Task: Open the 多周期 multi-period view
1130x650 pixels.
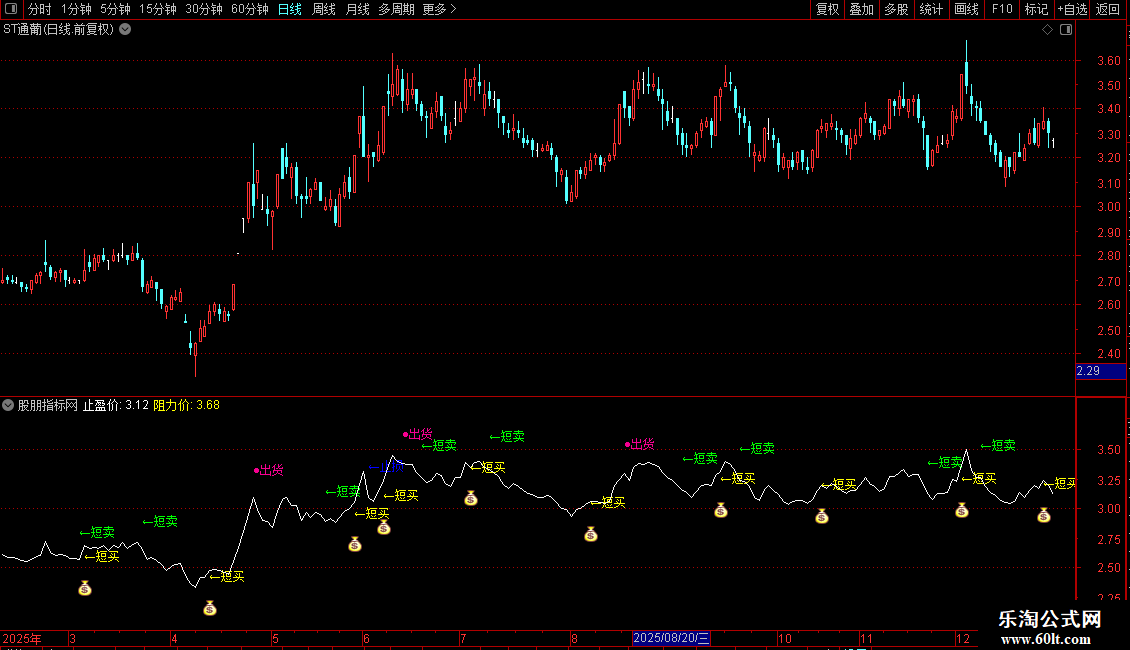Action: tap(396, 9)
